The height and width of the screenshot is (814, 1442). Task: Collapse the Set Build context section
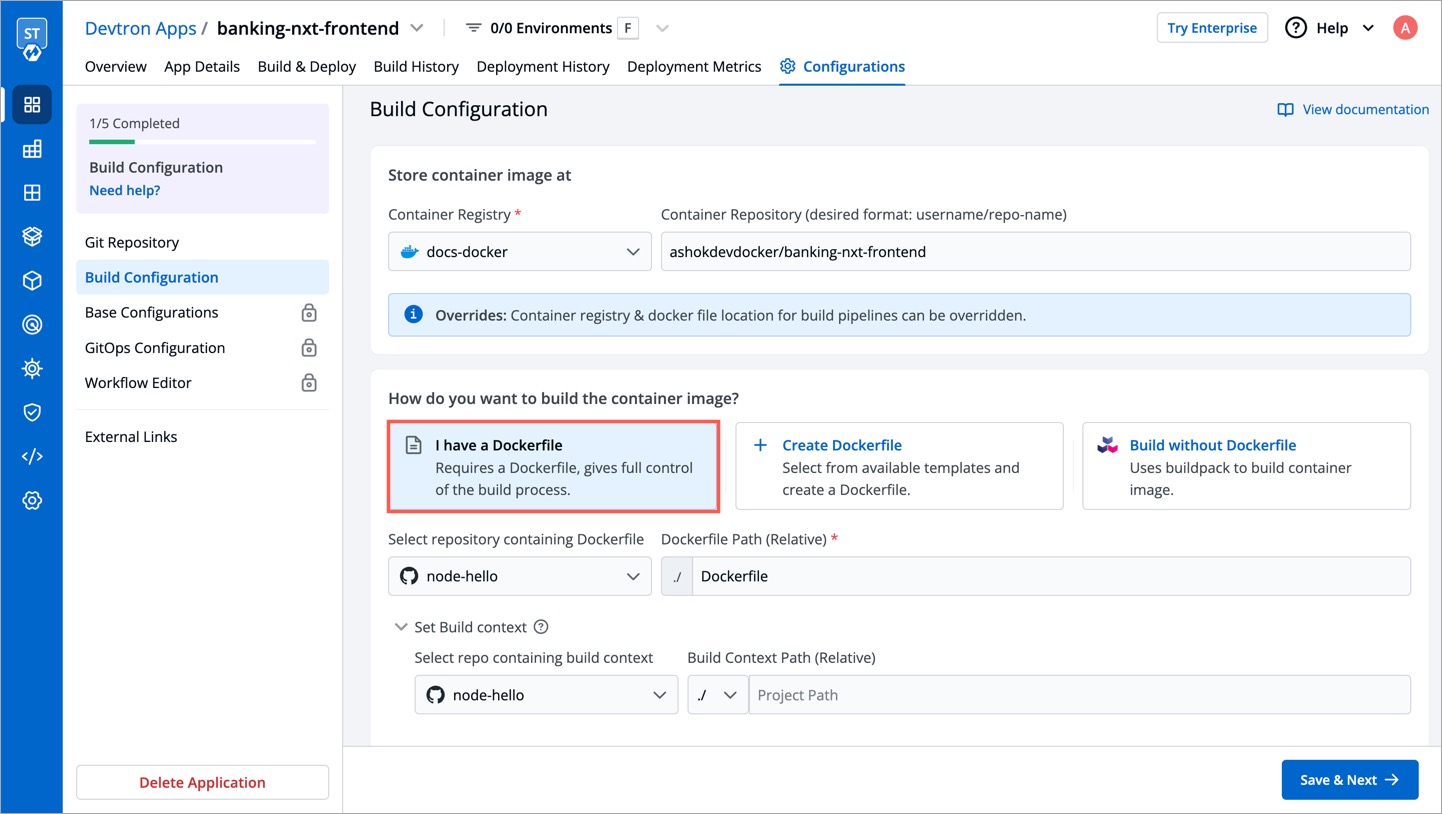pyautogui.click(x=401, y=627)
